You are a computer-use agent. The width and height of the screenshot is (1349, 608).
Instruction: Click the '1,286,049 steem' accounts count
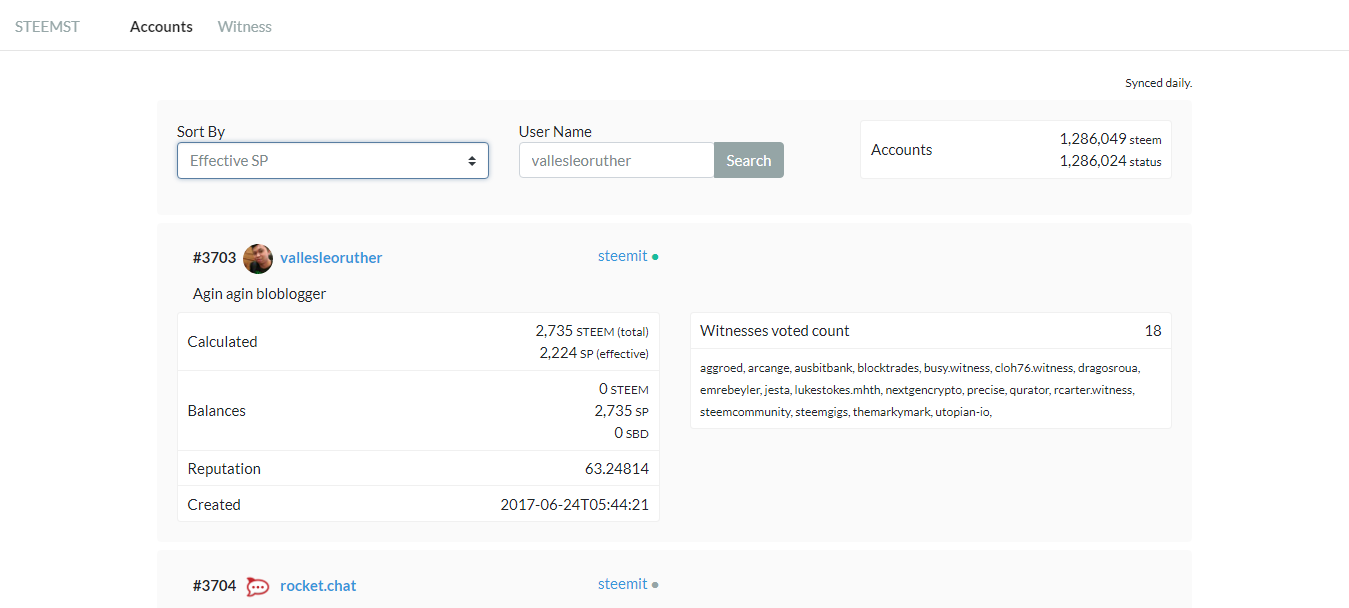coord(1110,139)
